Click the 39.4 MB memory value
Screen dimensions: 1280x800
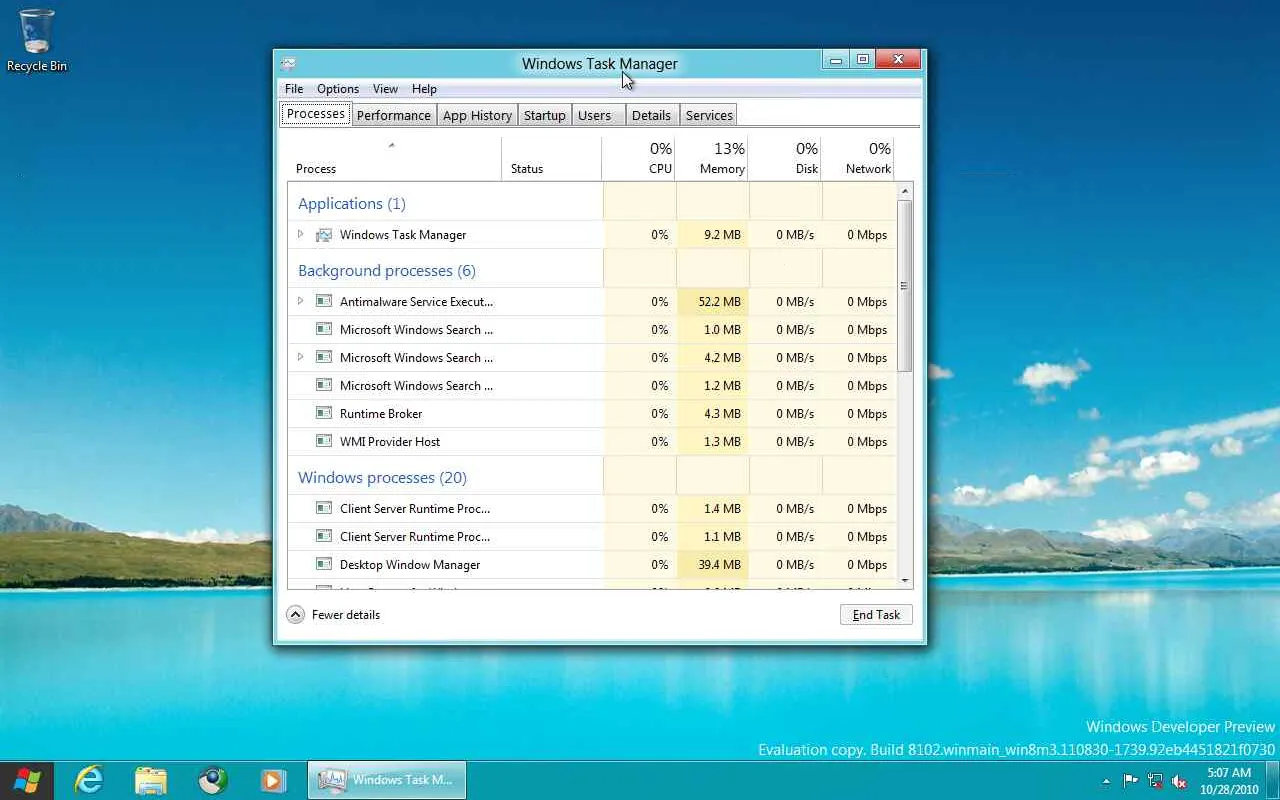point(720,565)
